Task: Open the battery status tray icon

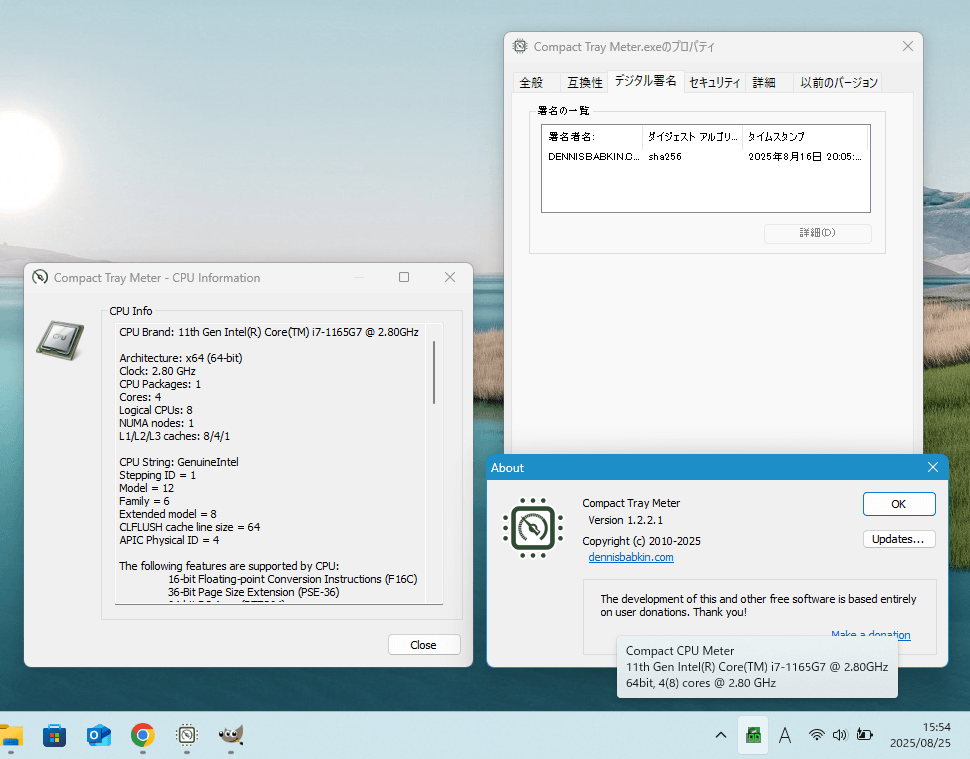Action: click(864, 735)
